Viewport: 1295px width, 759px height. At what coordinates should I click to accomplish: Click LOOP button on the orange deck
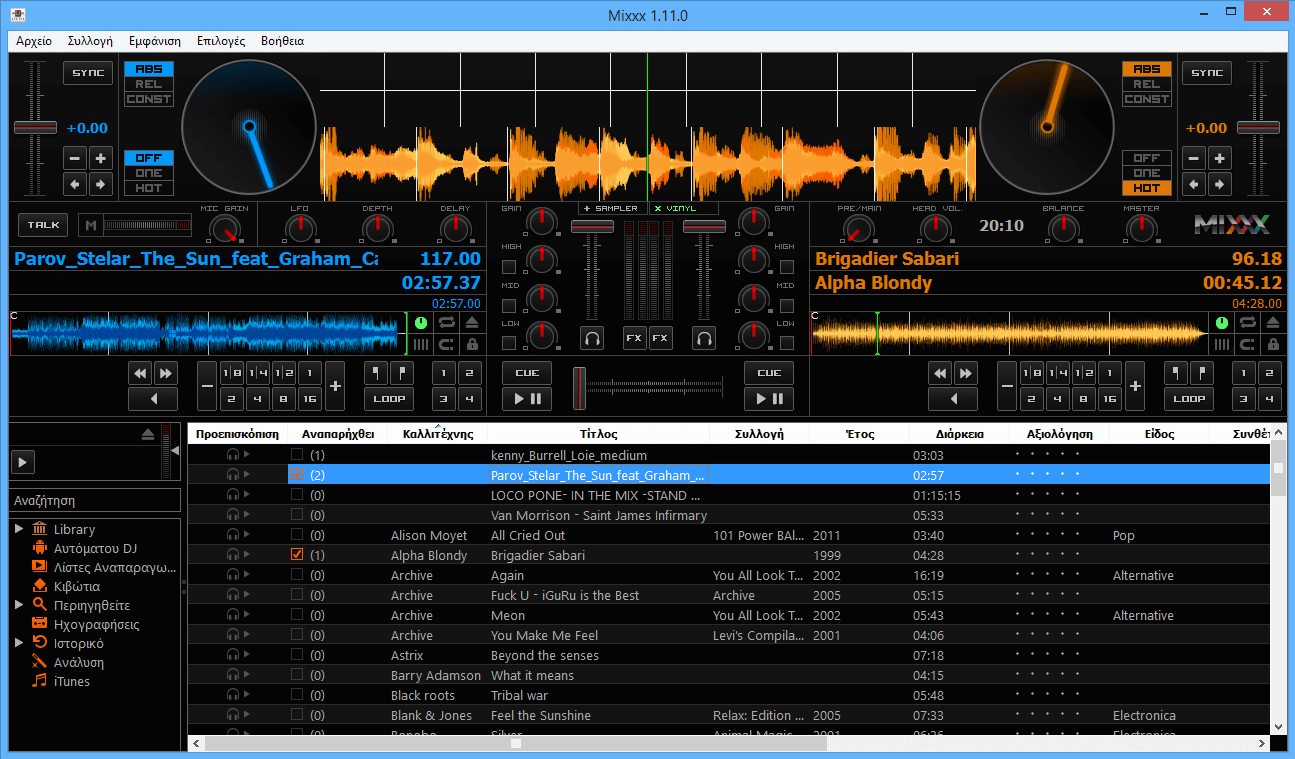(x=1189, y=399)
